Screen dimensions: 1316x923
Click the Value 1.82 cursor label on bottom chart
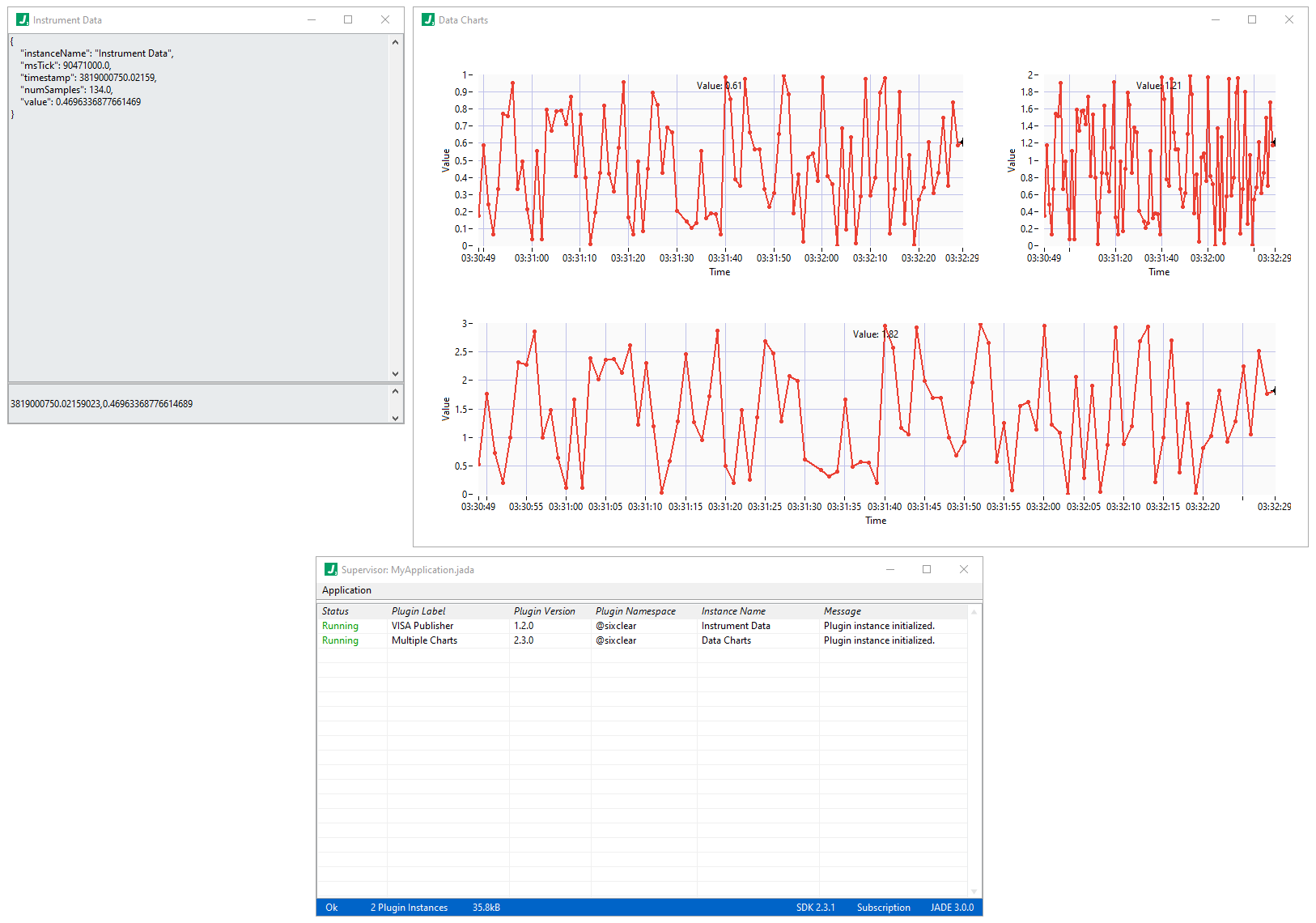[874, 334]
